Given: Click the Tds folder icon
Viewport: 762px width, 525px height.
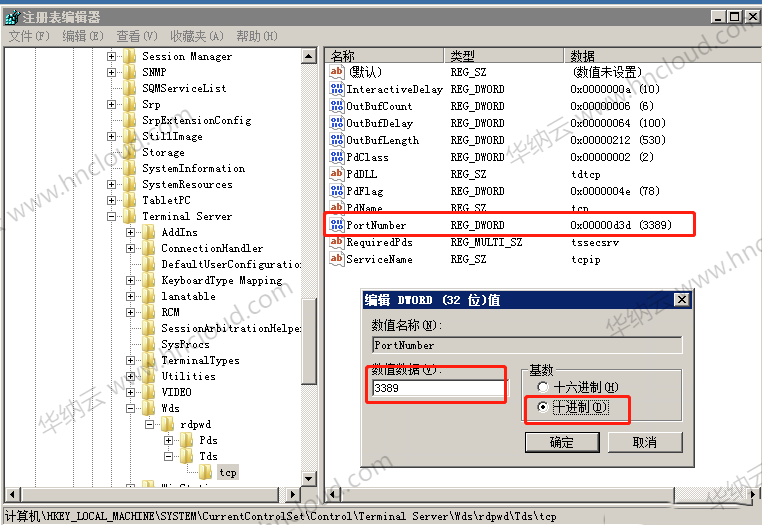Looking at the screenshot, I should coord(187,456).
